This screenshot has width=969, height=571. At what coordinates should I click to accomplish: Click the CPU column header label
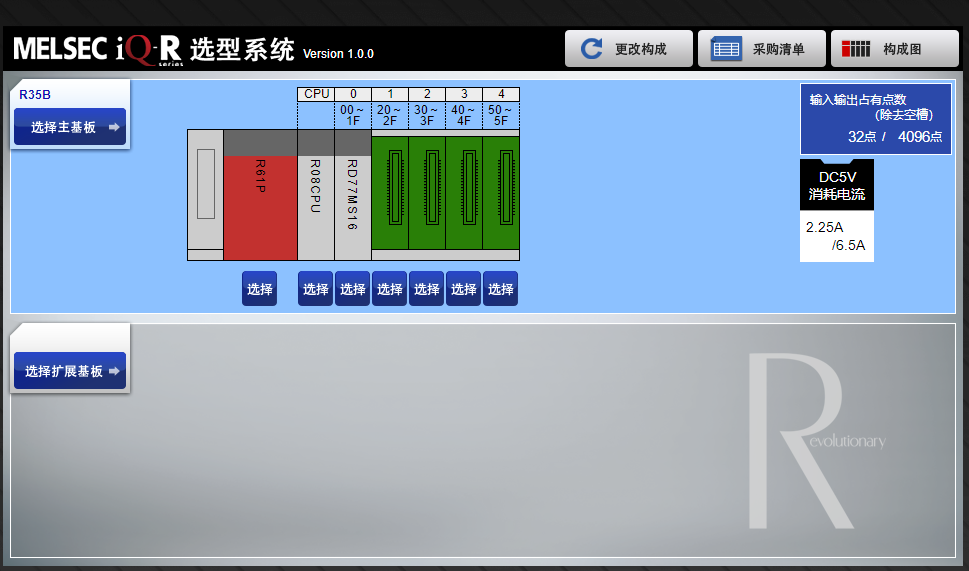[316, 94]
